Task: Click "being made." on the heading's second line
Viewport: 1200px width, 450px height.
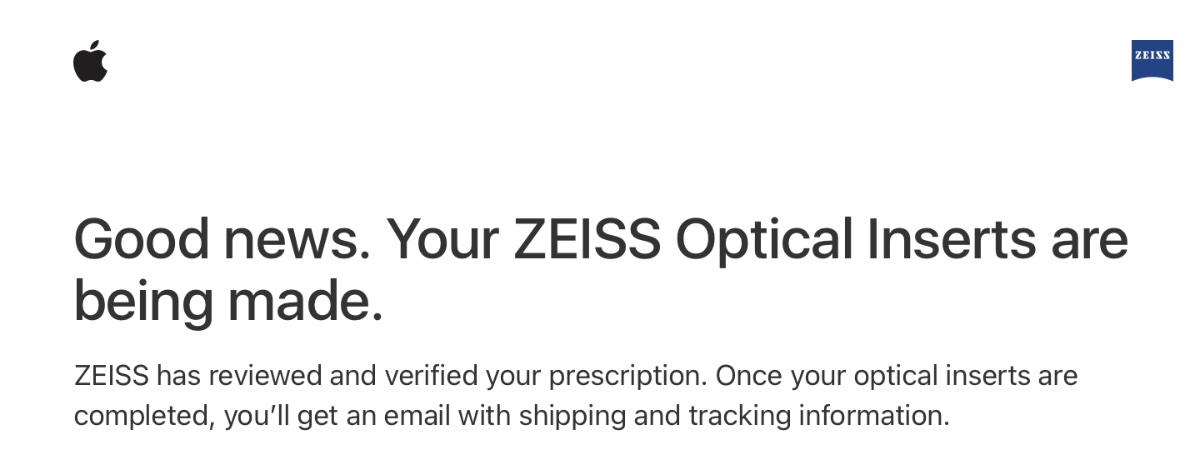Action: 228,302
